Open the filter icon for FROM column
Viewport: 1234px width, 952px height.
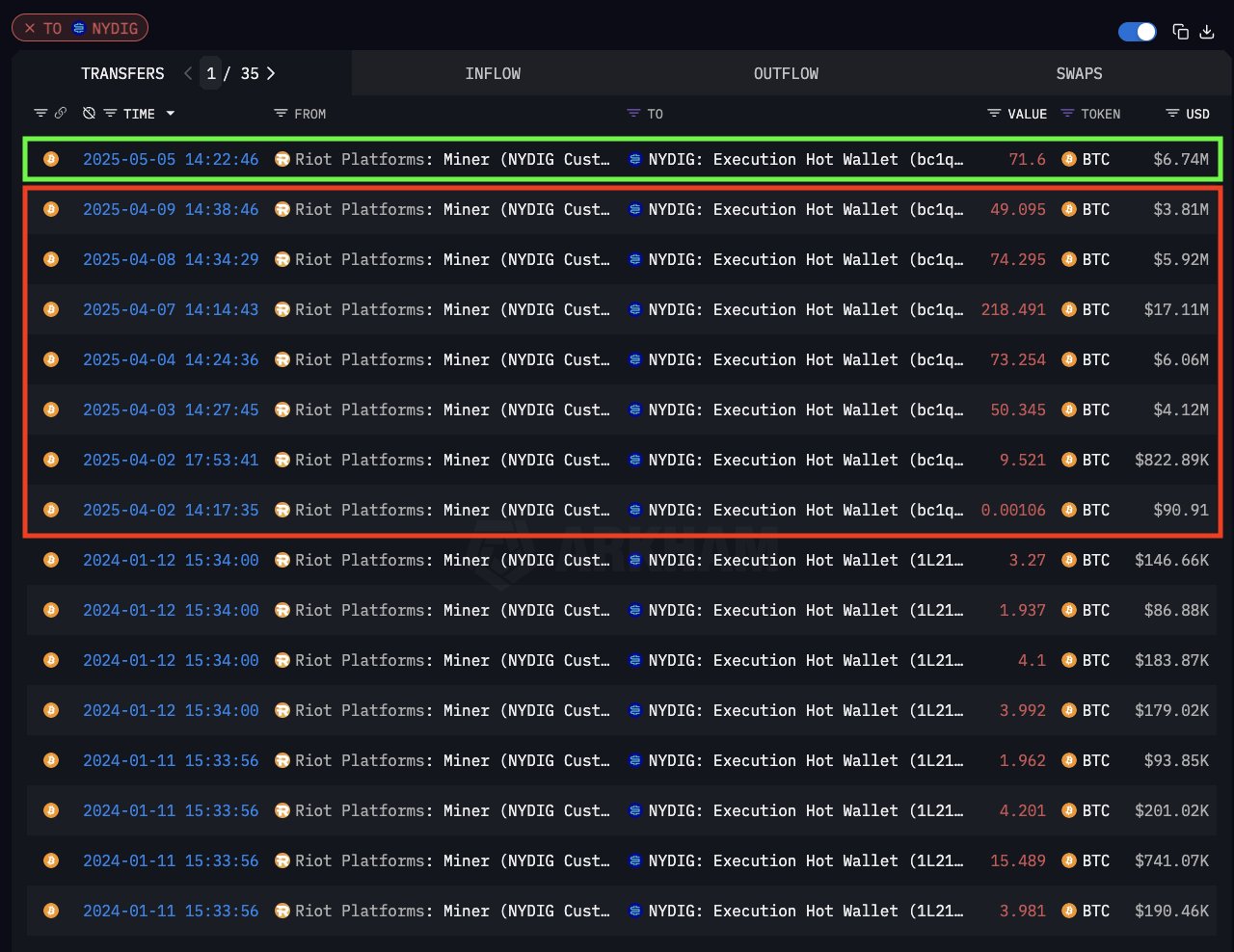281,114
